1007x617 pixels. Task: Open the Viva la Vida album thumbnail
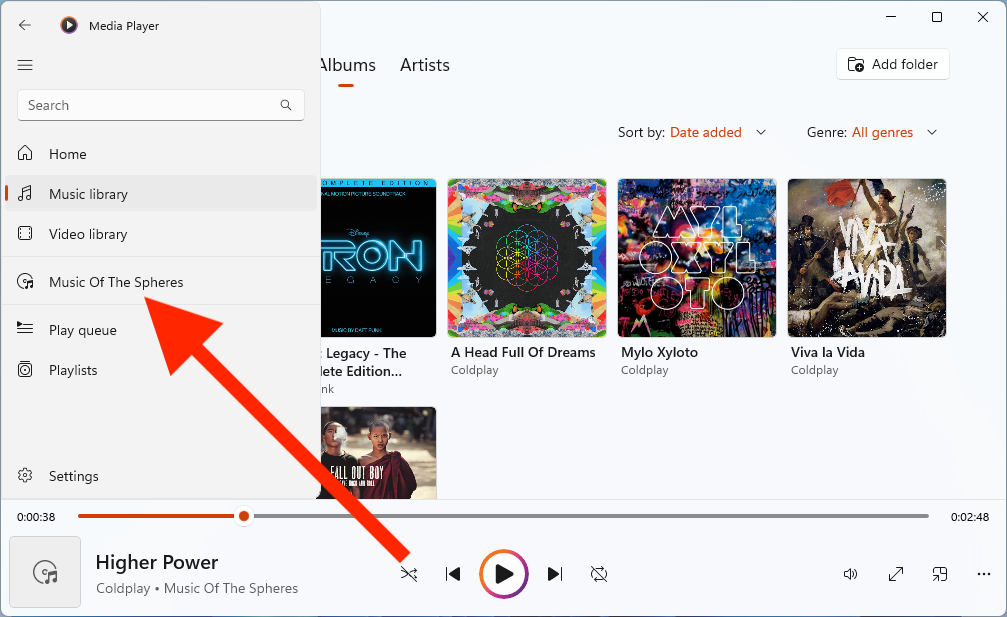(x=866, y=258)
